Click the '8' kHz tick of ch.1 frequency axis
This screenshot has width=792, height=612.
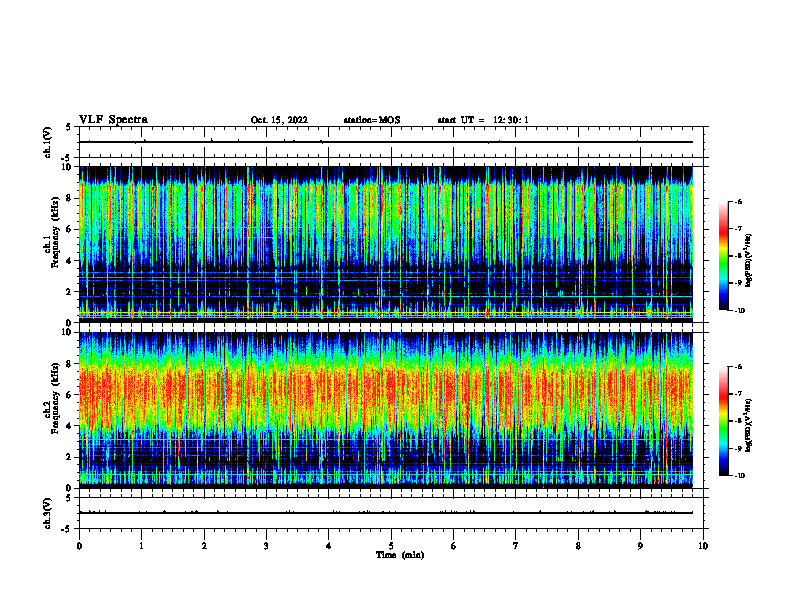click(69, 198)
